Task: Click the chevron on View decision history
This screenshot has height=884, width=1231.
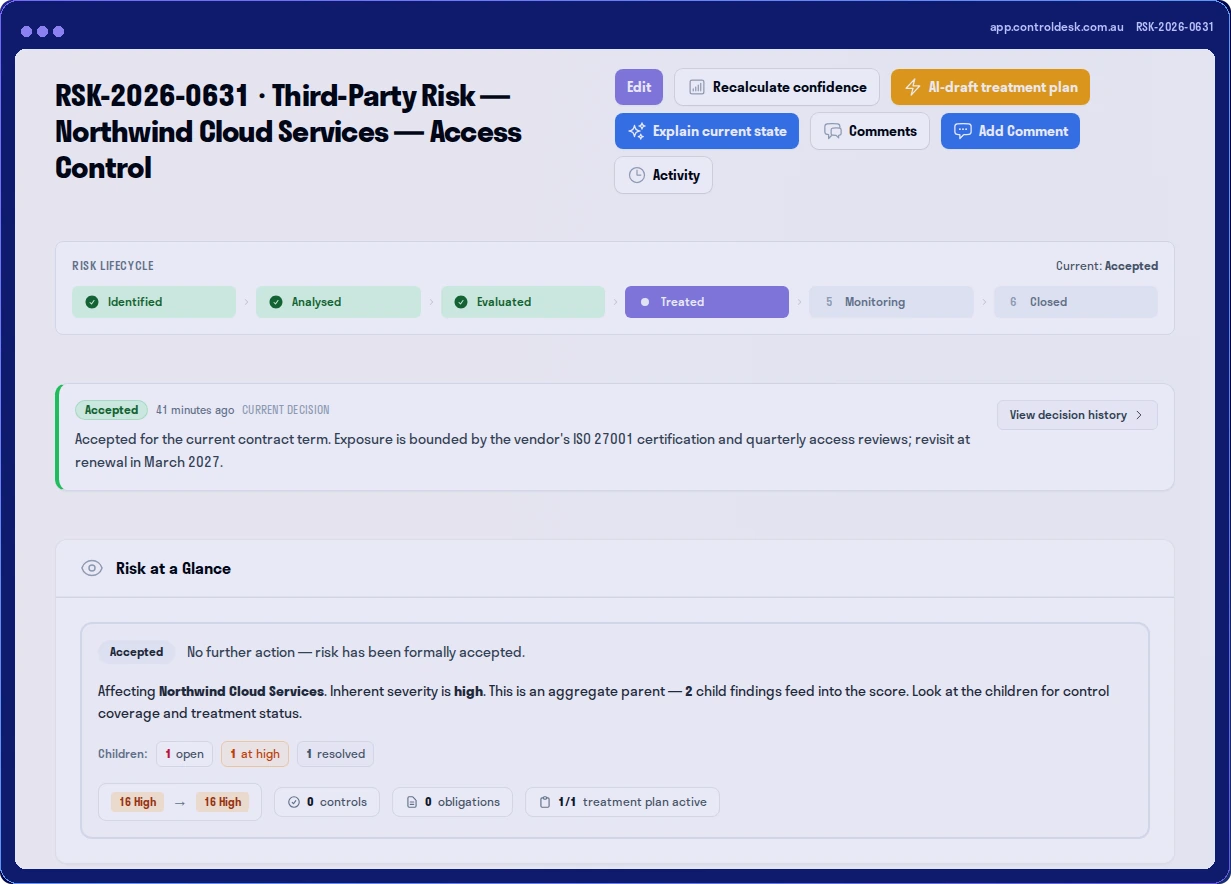Action: (x=1139, y=415)
